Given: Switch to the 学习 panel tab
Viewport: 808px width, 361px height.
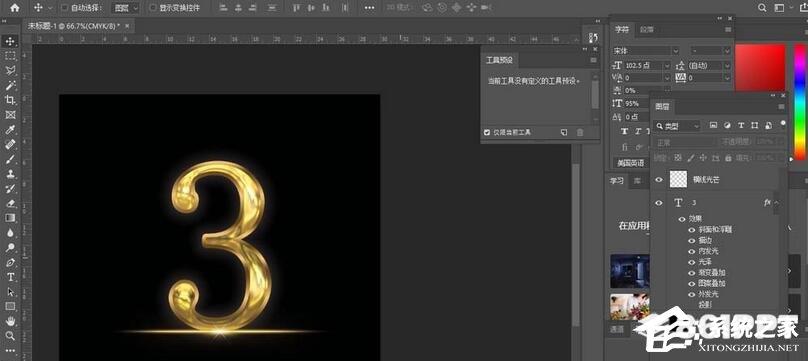Looking at the screenshot, I should [x=617, y=181].
